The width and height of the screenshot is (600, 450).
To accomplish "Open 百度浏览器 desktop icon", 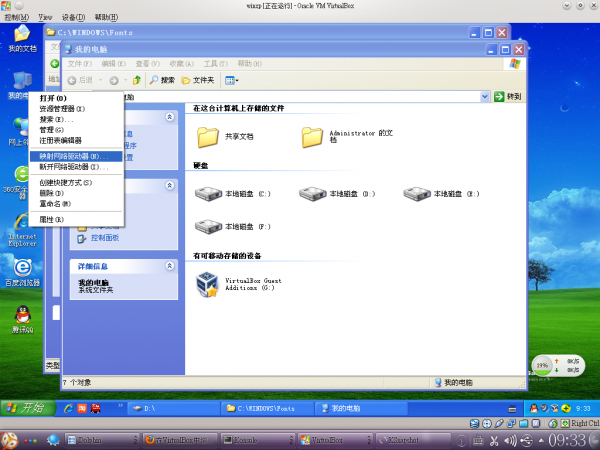I will [x=22, y=272].
